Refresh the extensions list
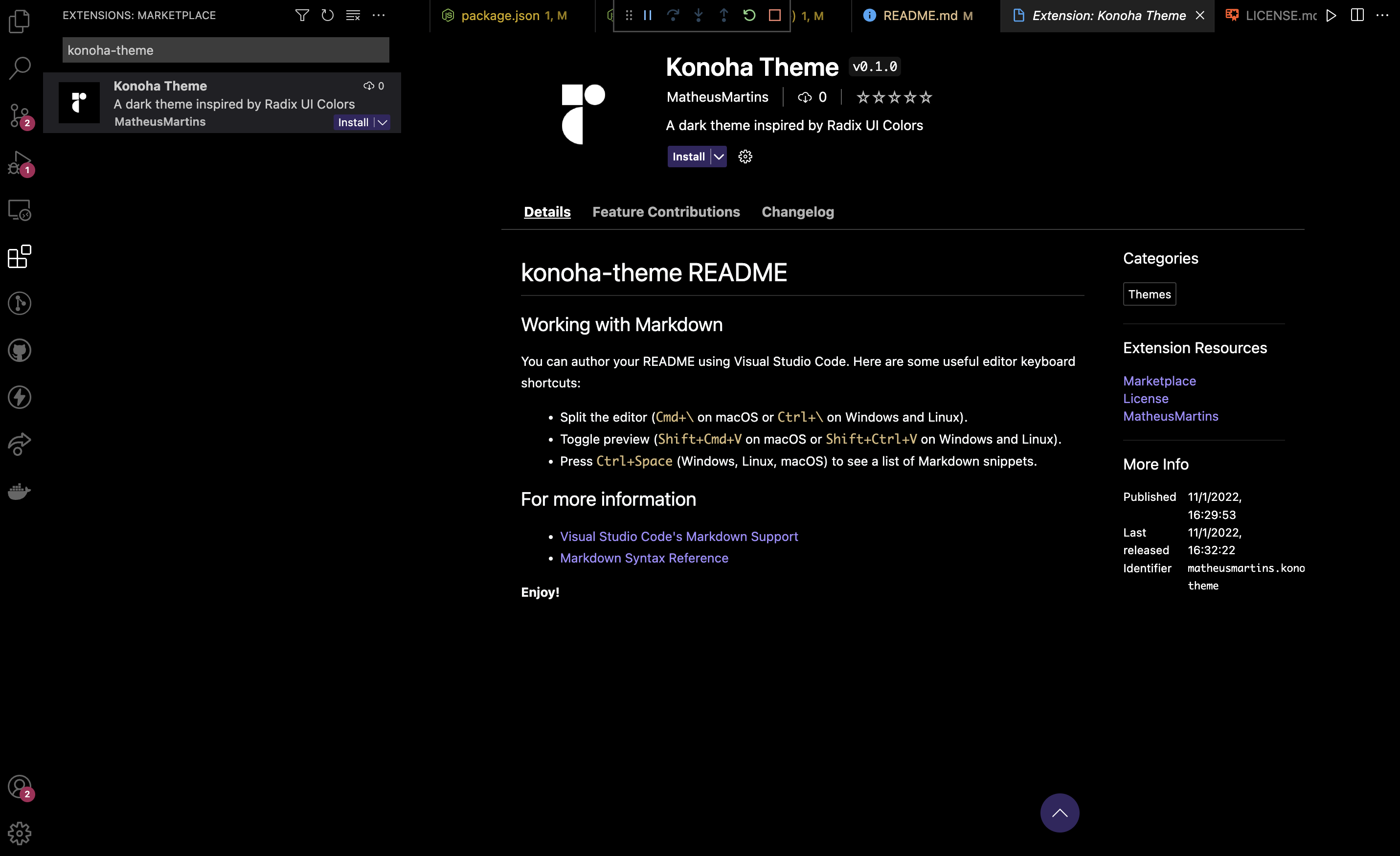Screen dimensions: 1400x856 pyautogui.click(x=327, y=15)
